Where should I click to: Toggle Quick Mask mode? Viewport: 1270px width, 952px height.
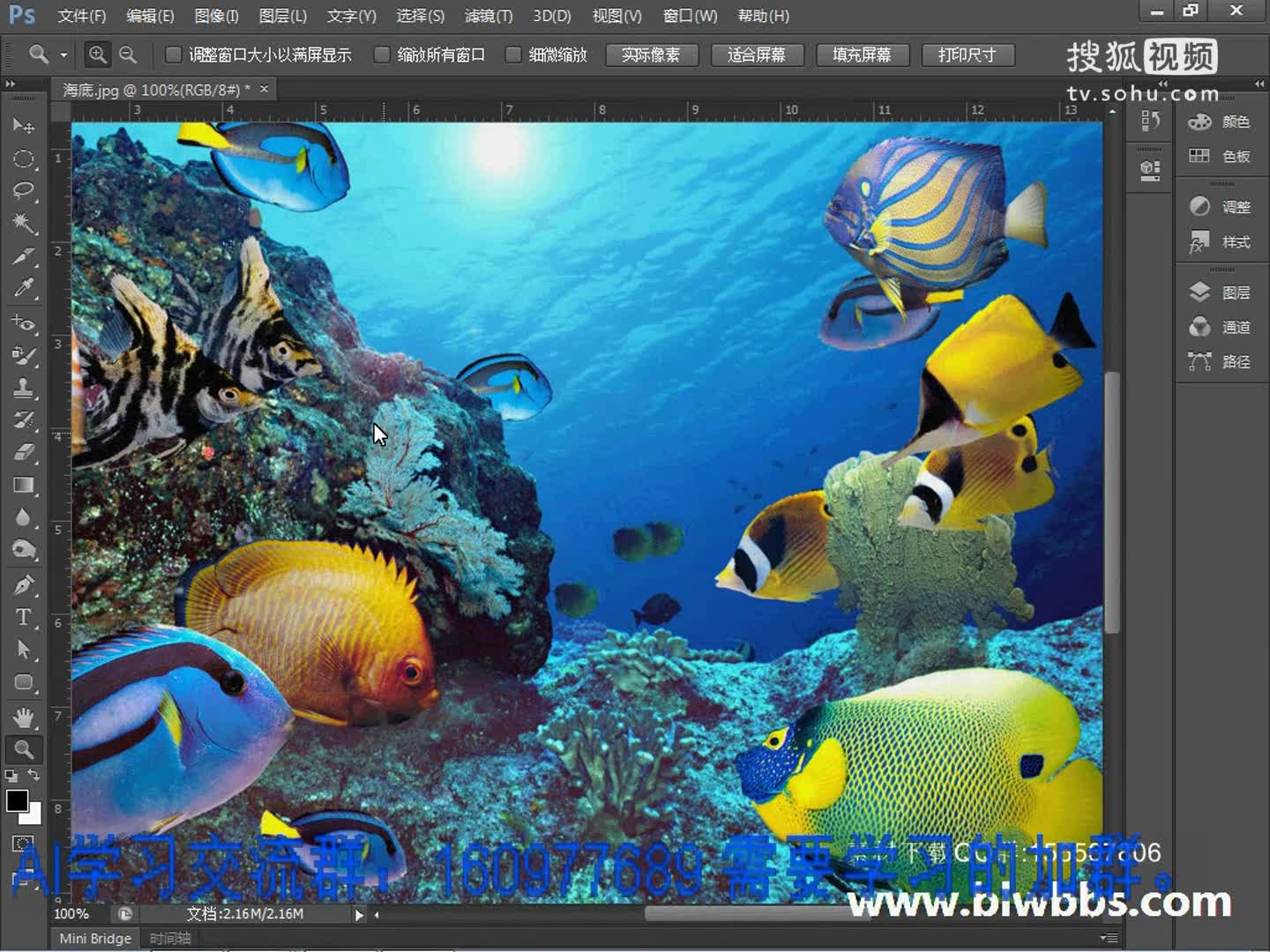pos(24,844)
